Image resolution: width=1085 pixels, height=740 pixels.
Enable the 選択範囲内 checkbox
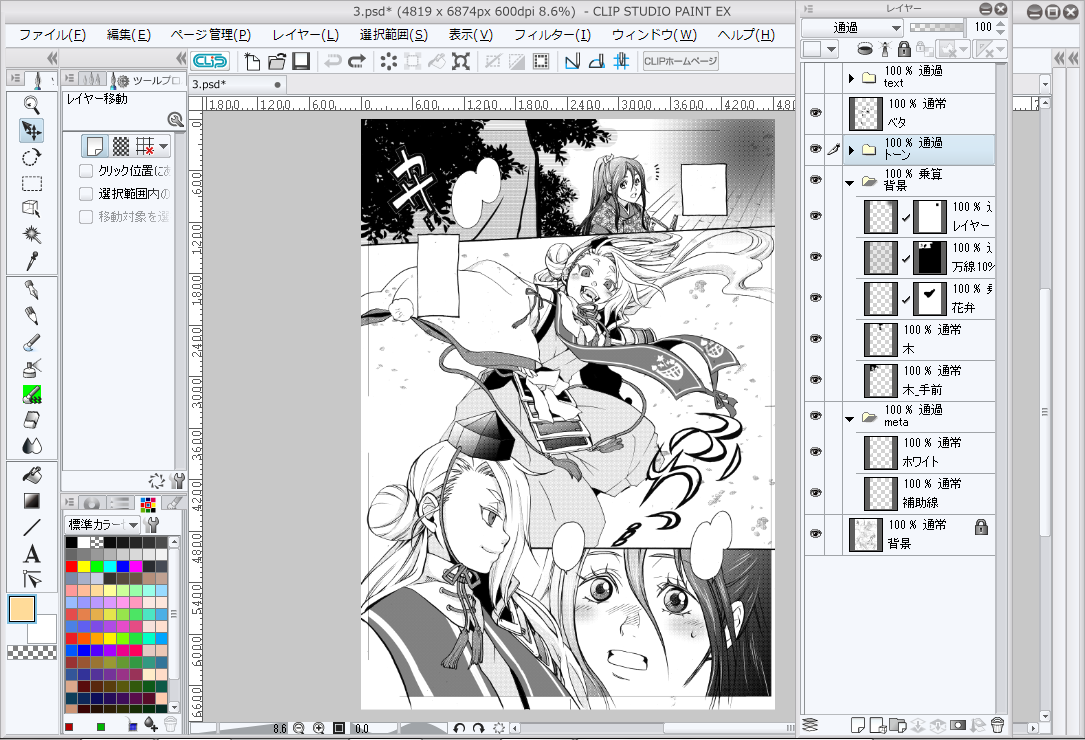pyautogui.click(x=86, y=194)
